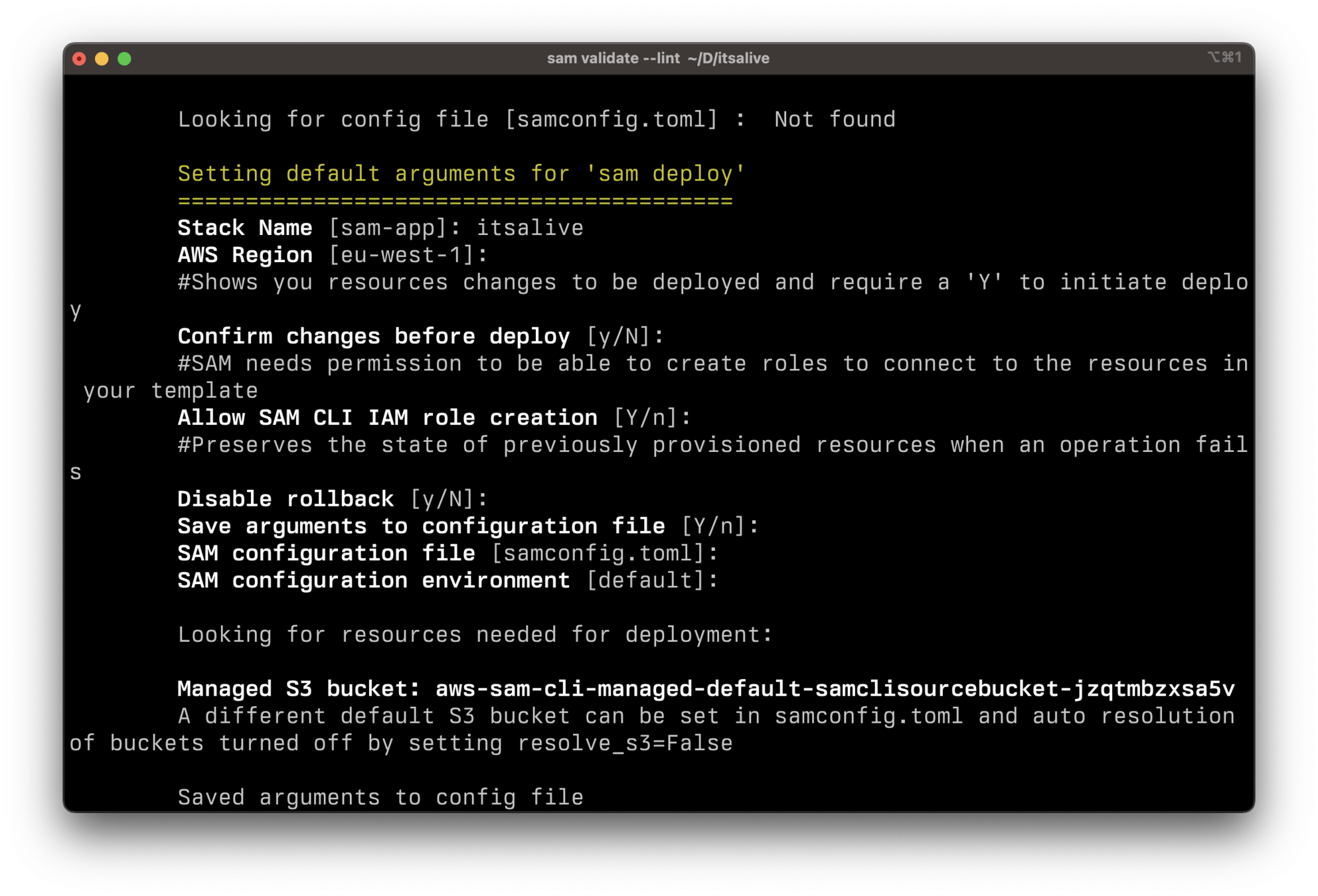Click 'Allow SAM CLI IAM role creation' line
Viewport: 1318px width, 896px height.
[387, 418]
